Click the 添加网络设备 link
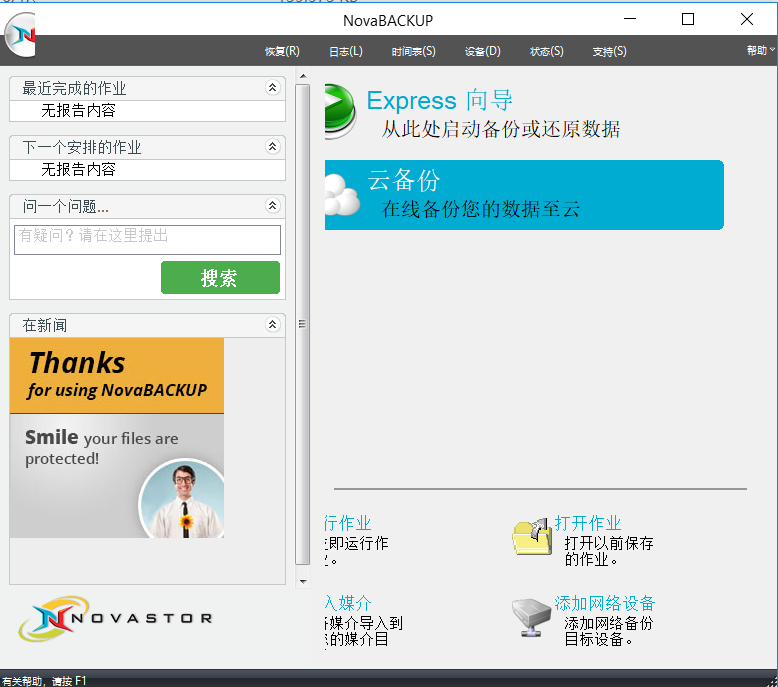This screenshot has height=687, width=778. coord(605,603)
